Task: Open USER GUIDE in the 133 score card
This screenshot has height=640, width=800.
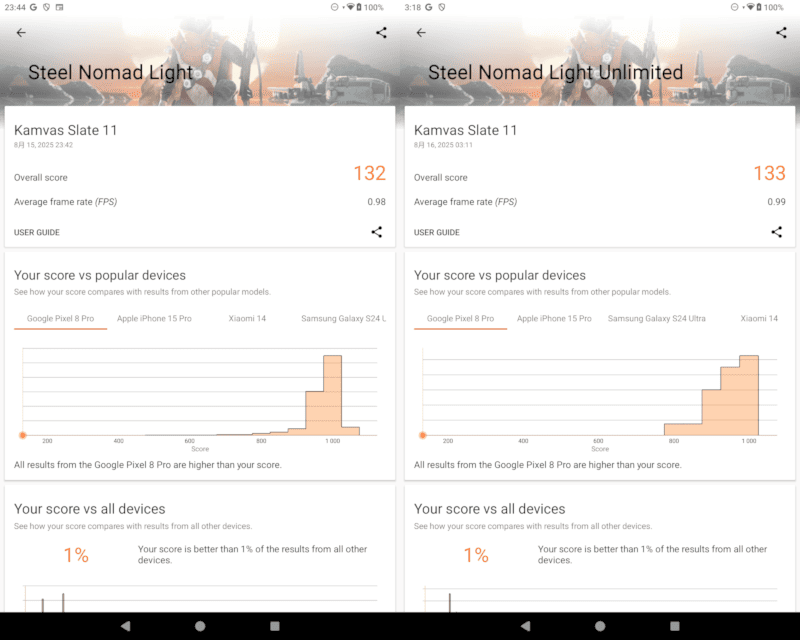Action: [437, 232]
